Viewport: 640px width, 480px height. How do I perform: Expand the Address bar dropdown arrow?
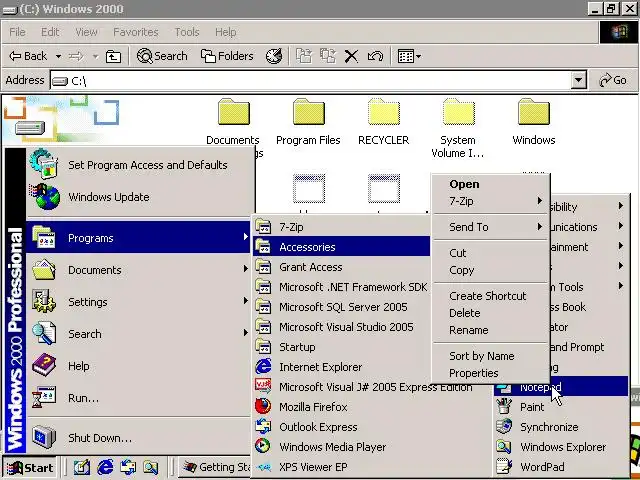(x=578, y=80)
